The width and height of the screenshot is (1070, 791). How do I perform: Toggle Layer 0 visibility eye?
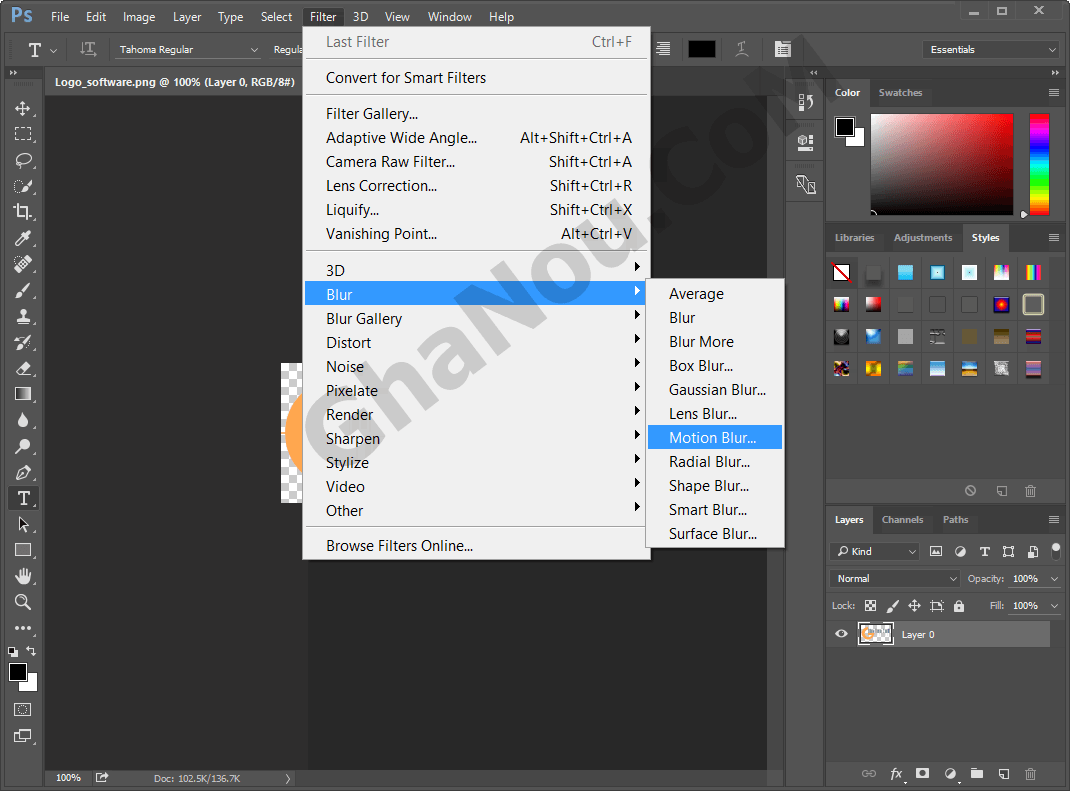coord(841,634)
